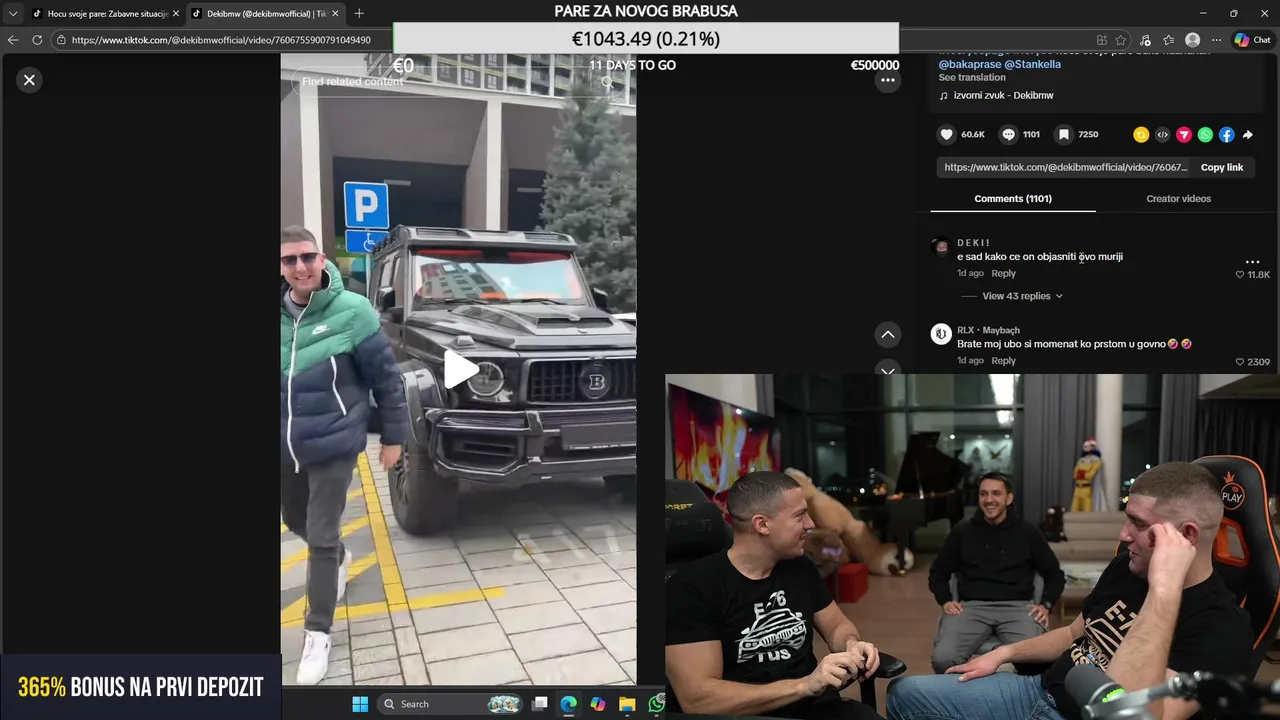Open @Stankella mention link
This screenshot has height=720, width=1280.
point(1033,64)
